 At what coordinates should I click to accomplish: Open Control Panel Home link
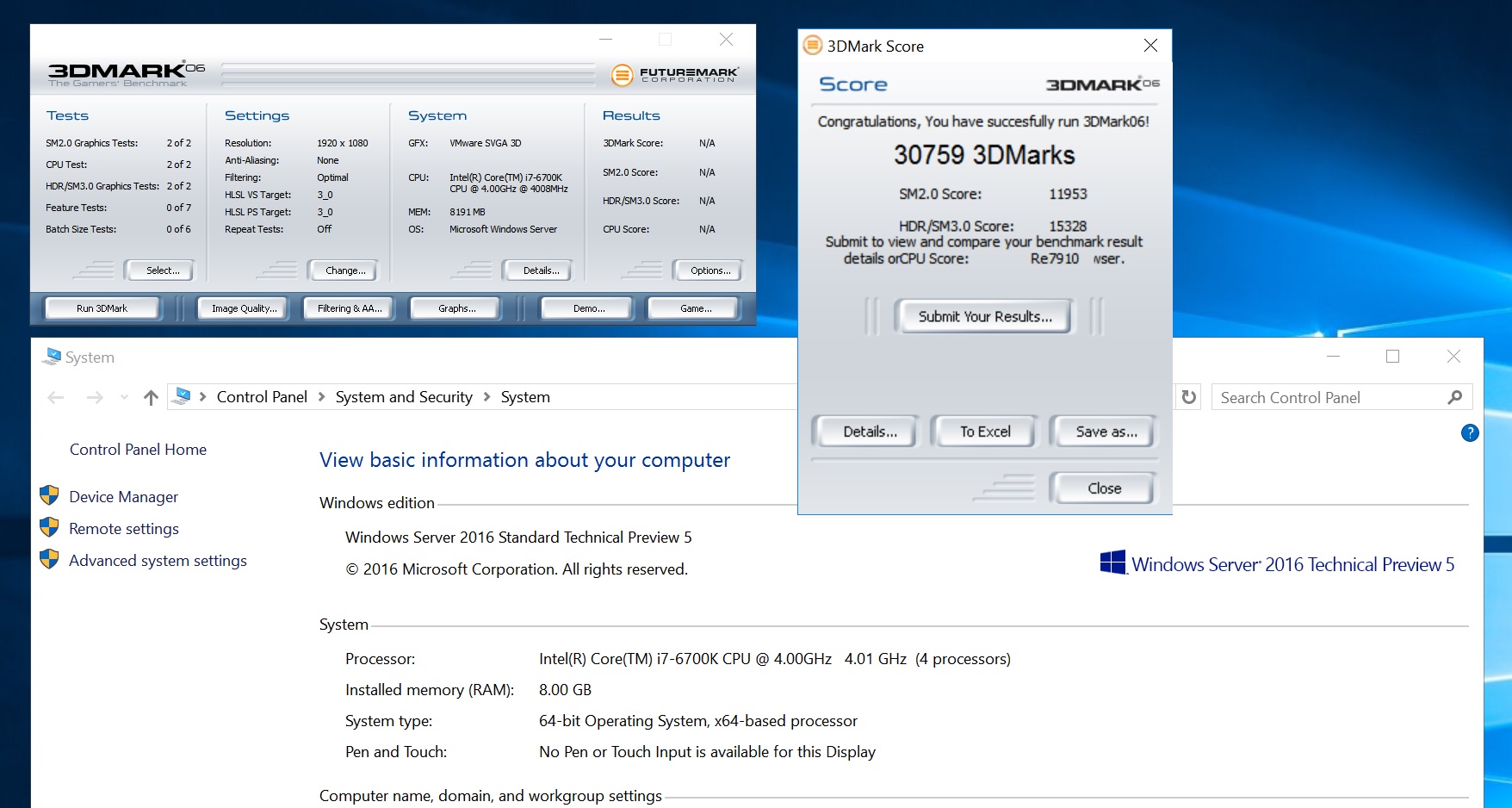tap(138, 450)
